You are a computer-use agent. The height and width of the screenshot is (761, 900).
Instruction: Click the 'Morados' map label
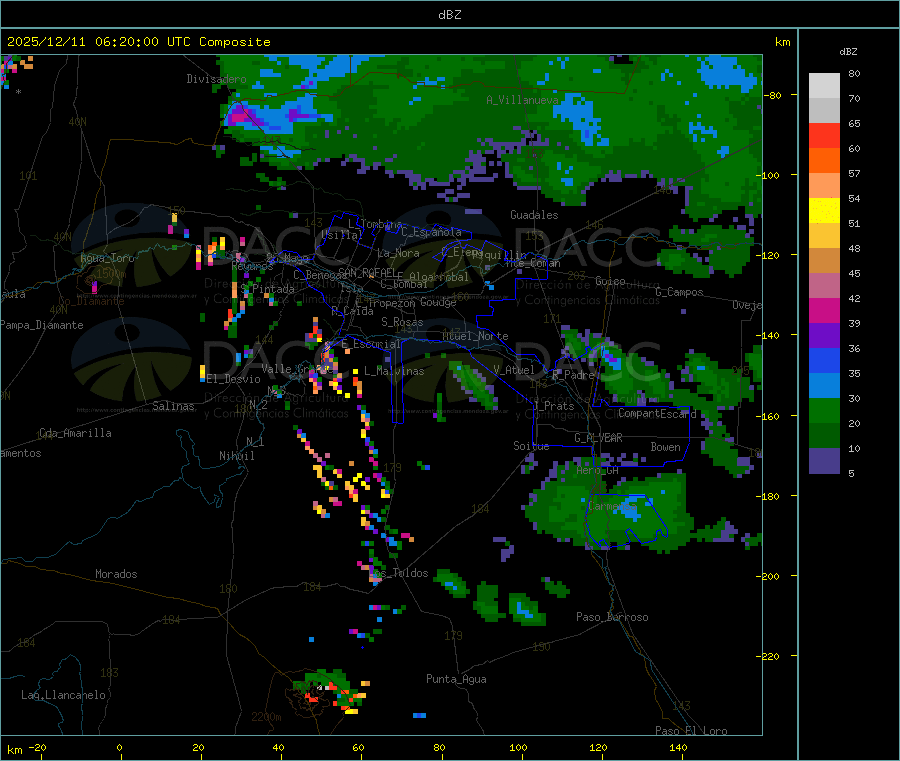116,574
